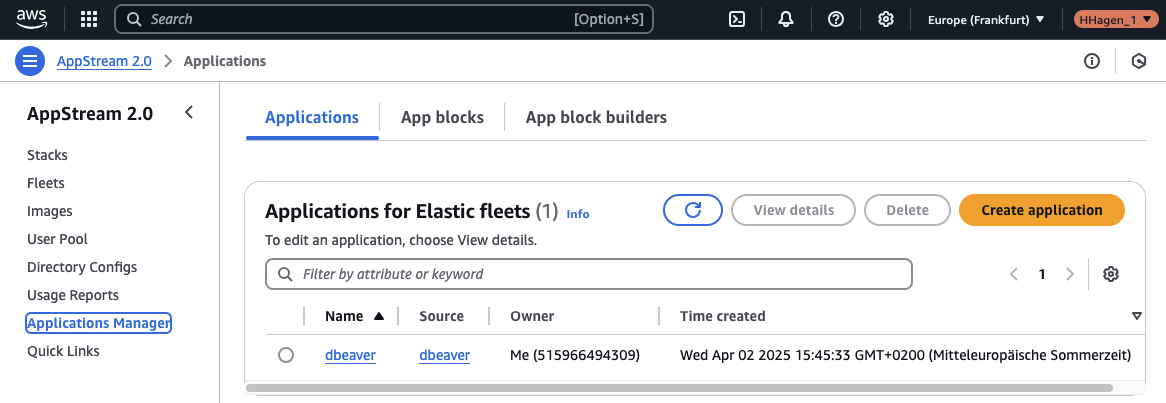Collapse the AppStream 2.0 side navigation

pos(189,112)
